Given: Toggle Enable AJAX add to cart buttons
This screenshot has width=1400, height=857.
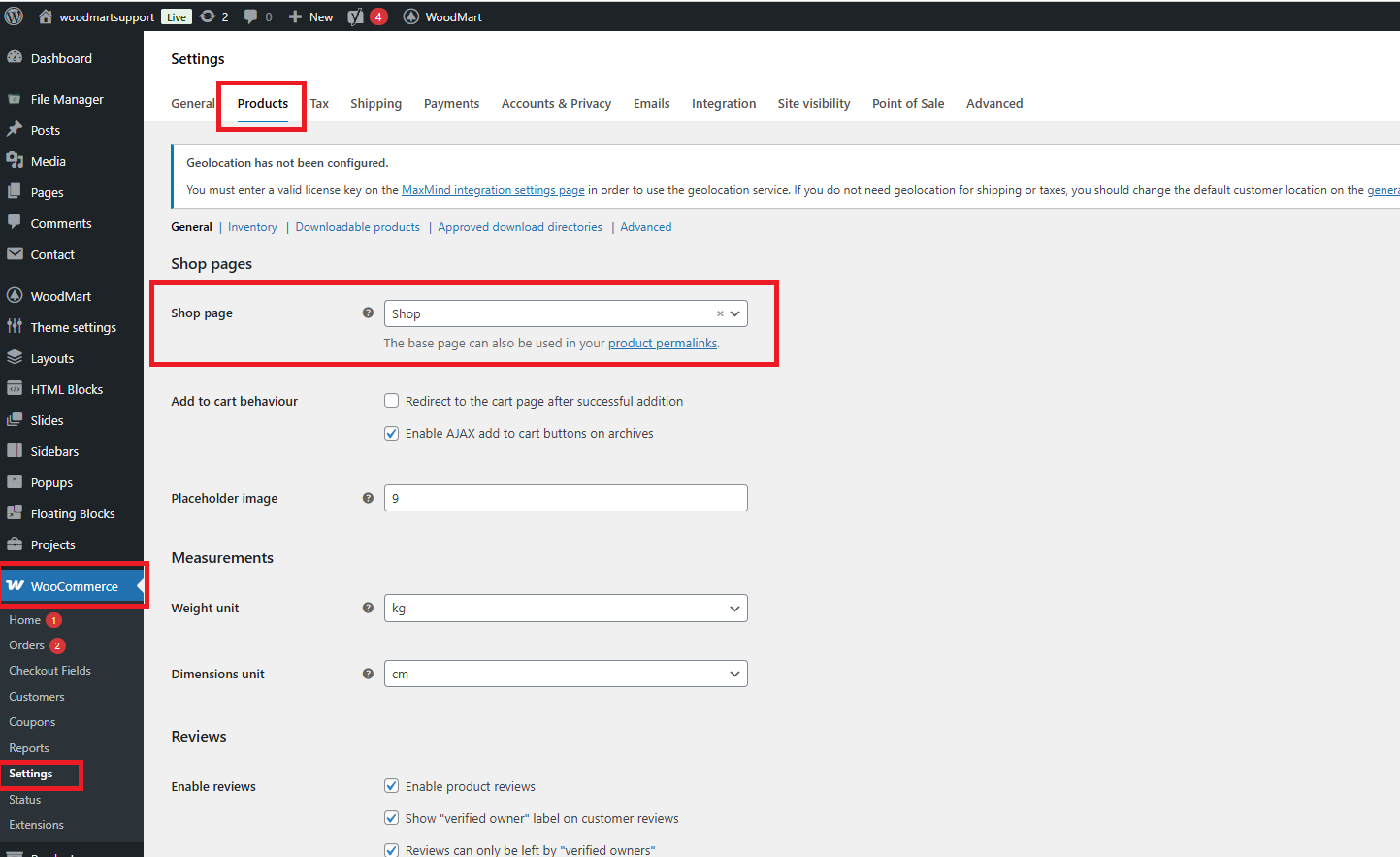Looking at the screenshot, I should point(392,433).
